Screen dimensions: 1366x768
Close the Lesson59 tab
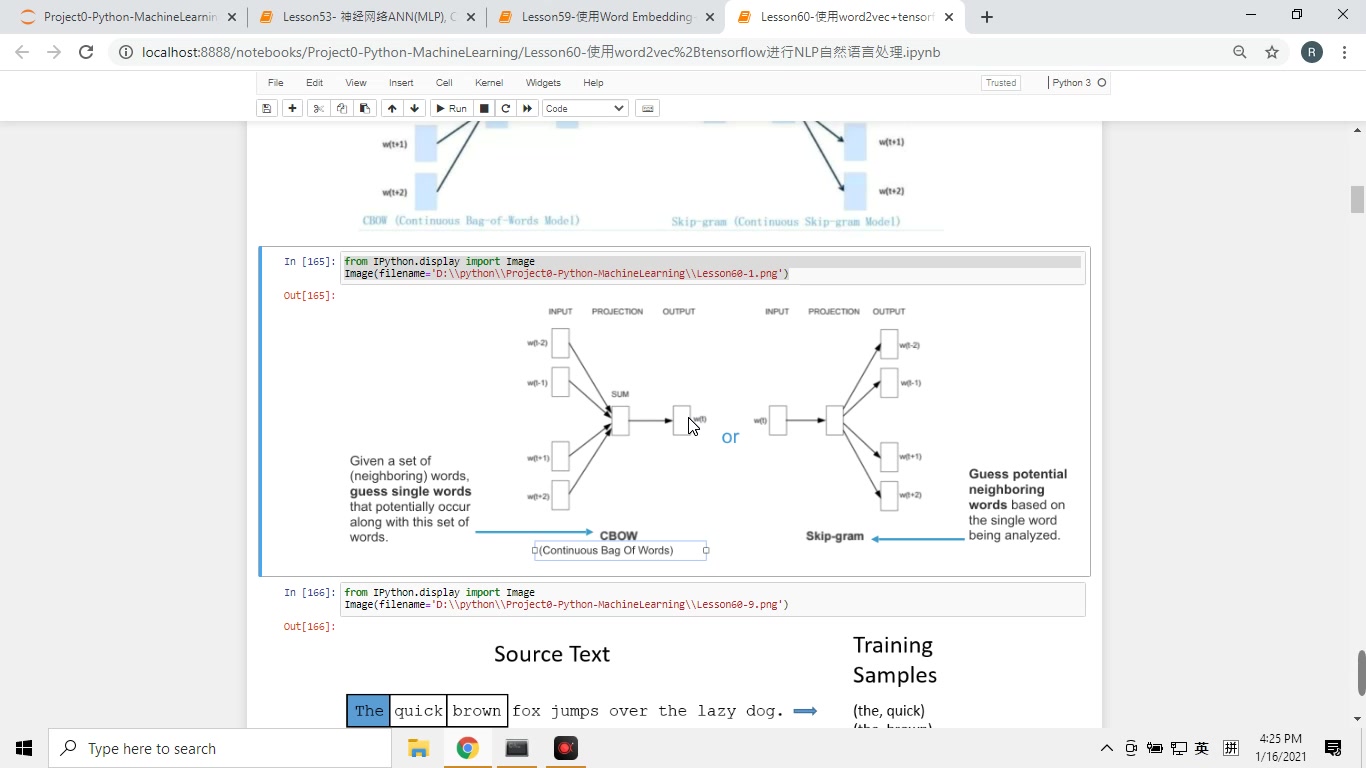(709, 17)
